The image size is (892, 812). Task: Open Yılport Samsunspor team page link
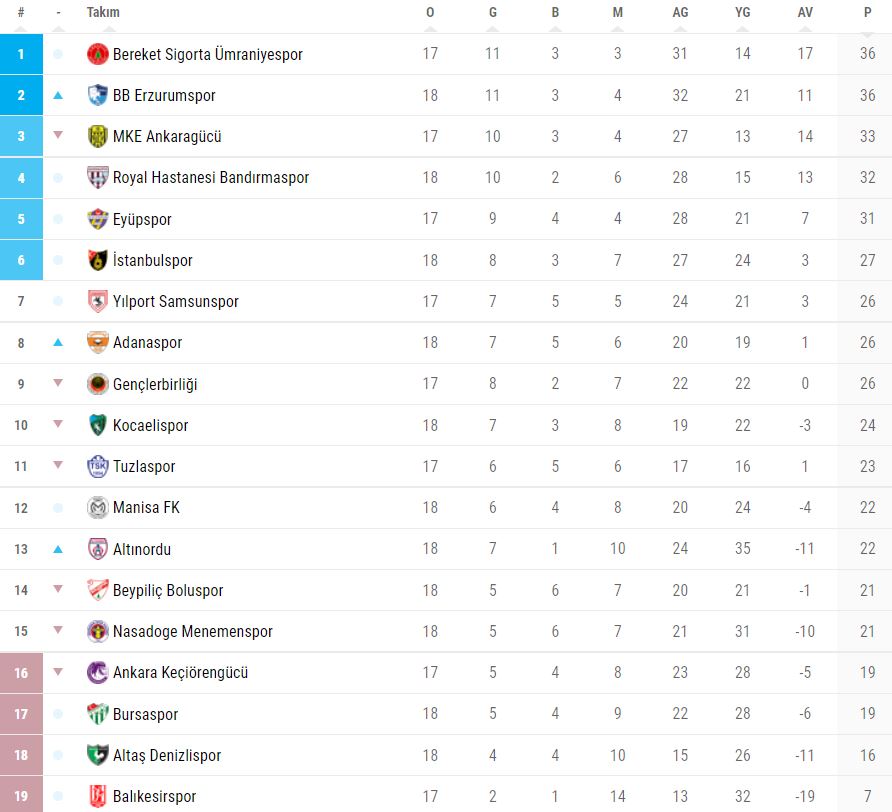pyautogui.click(x=175, y=301)
